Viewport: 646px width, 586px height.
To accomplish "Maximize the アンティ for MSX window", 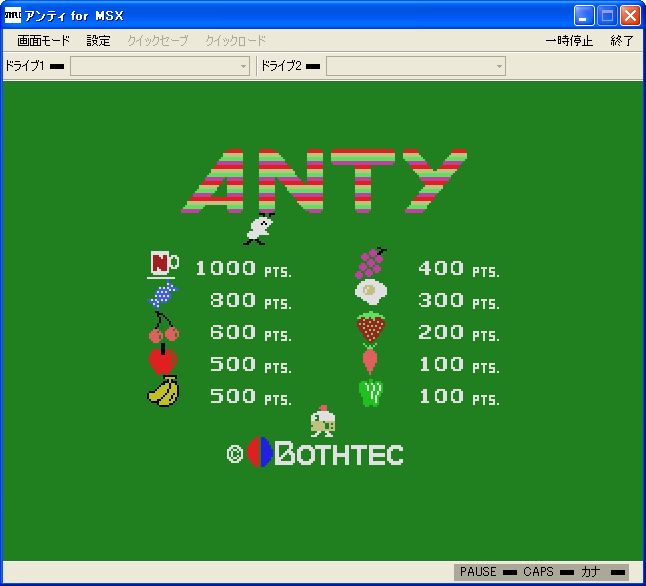I will 607,16.
